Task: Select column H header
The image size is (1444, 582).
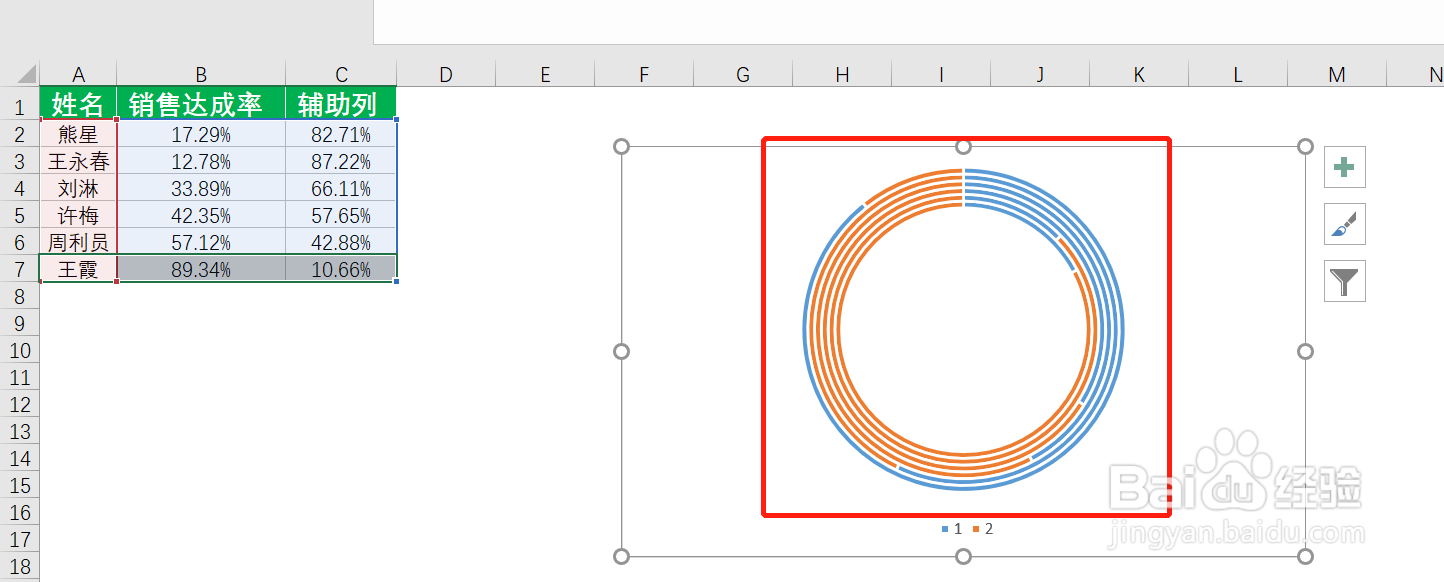Action: pos(842,74)
